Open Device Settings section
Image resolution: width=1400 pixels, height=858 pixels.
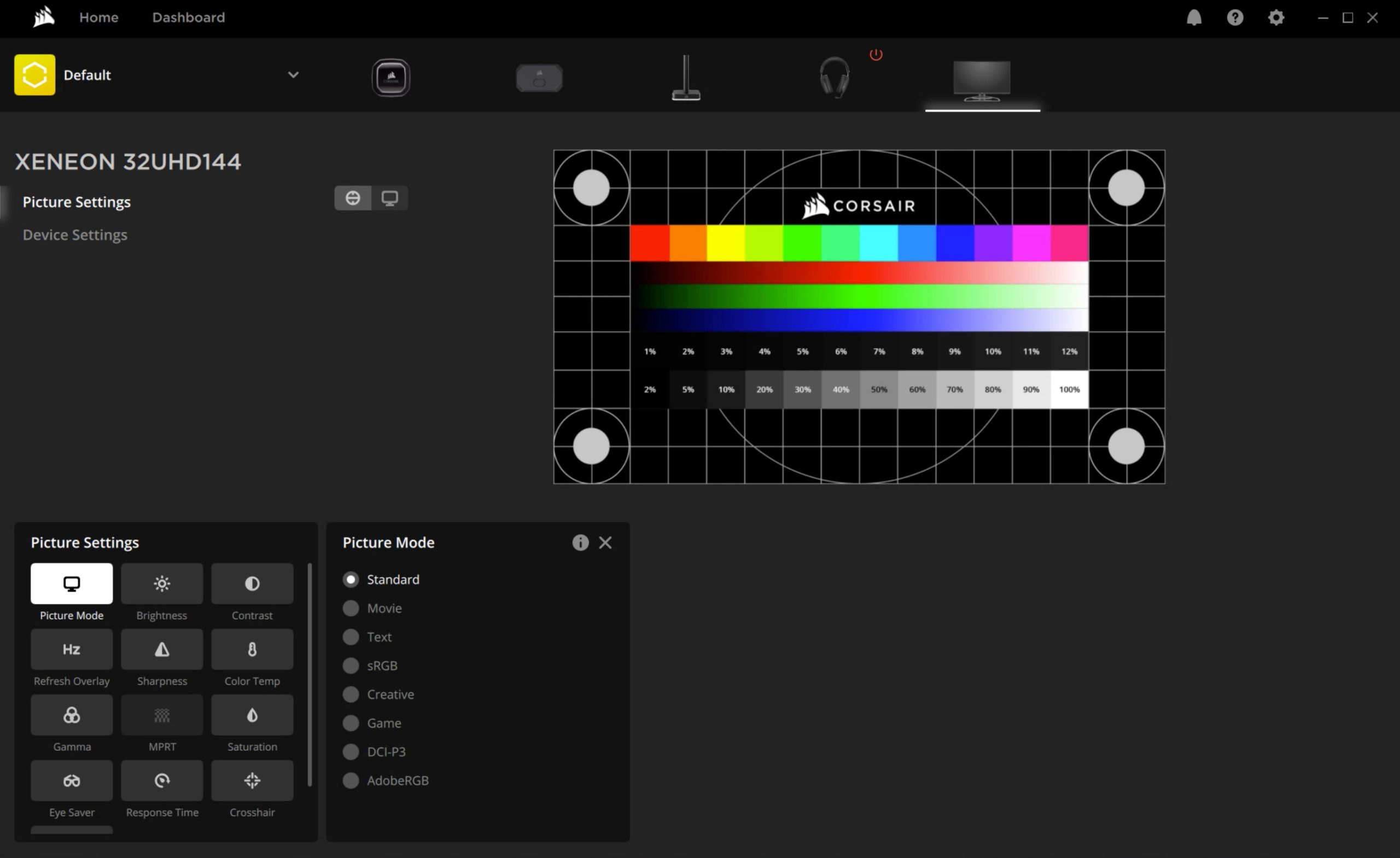[x=75, y=235]
